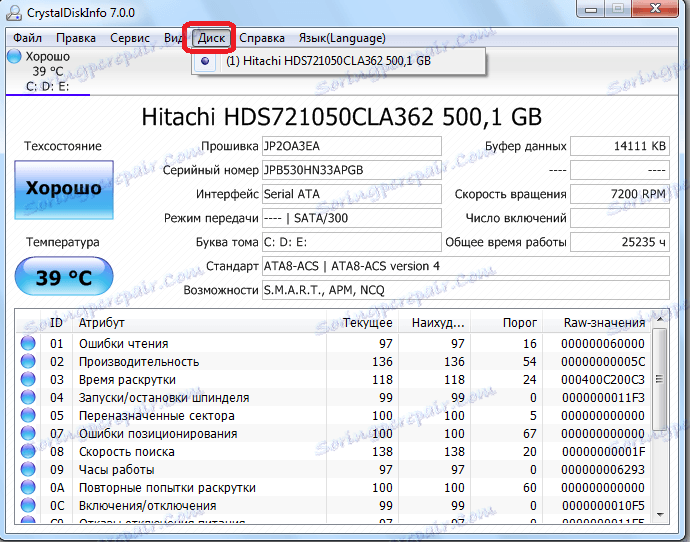Minimize the CrystalDiskInfo window
The height and width of the screenshot is (542, 690).
[x=590, y=8]
